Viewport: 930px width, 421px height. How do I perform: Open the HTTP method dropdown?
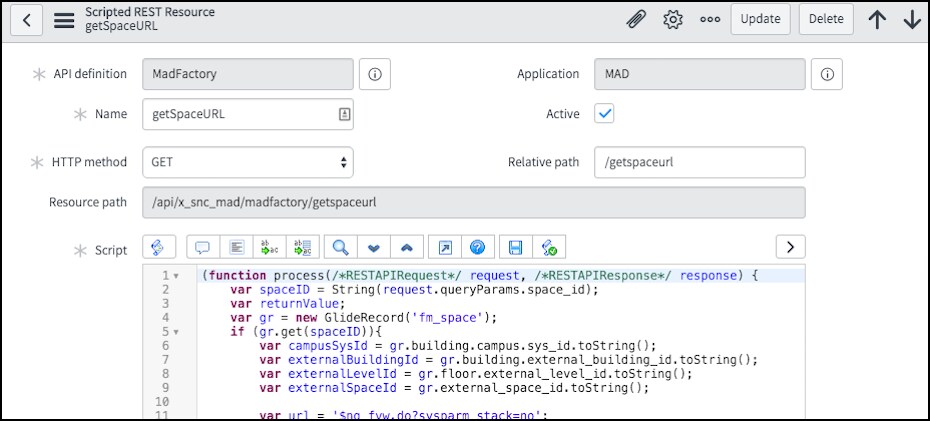(x=248, y=162)
